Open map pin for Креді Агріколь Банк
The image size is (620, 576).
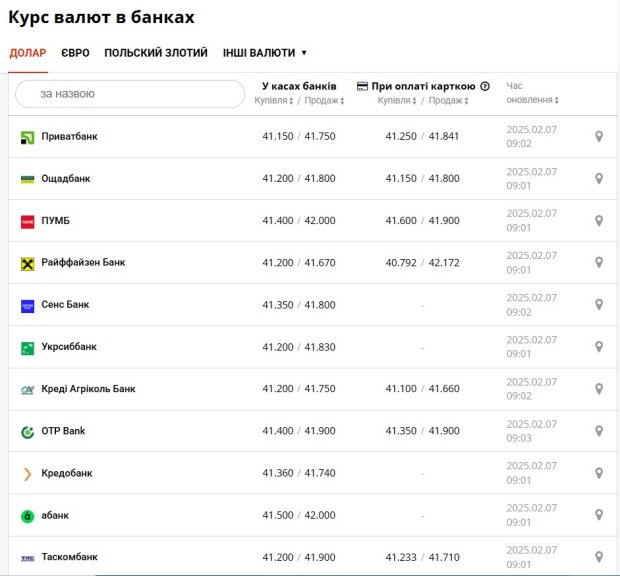pos(599,389)
